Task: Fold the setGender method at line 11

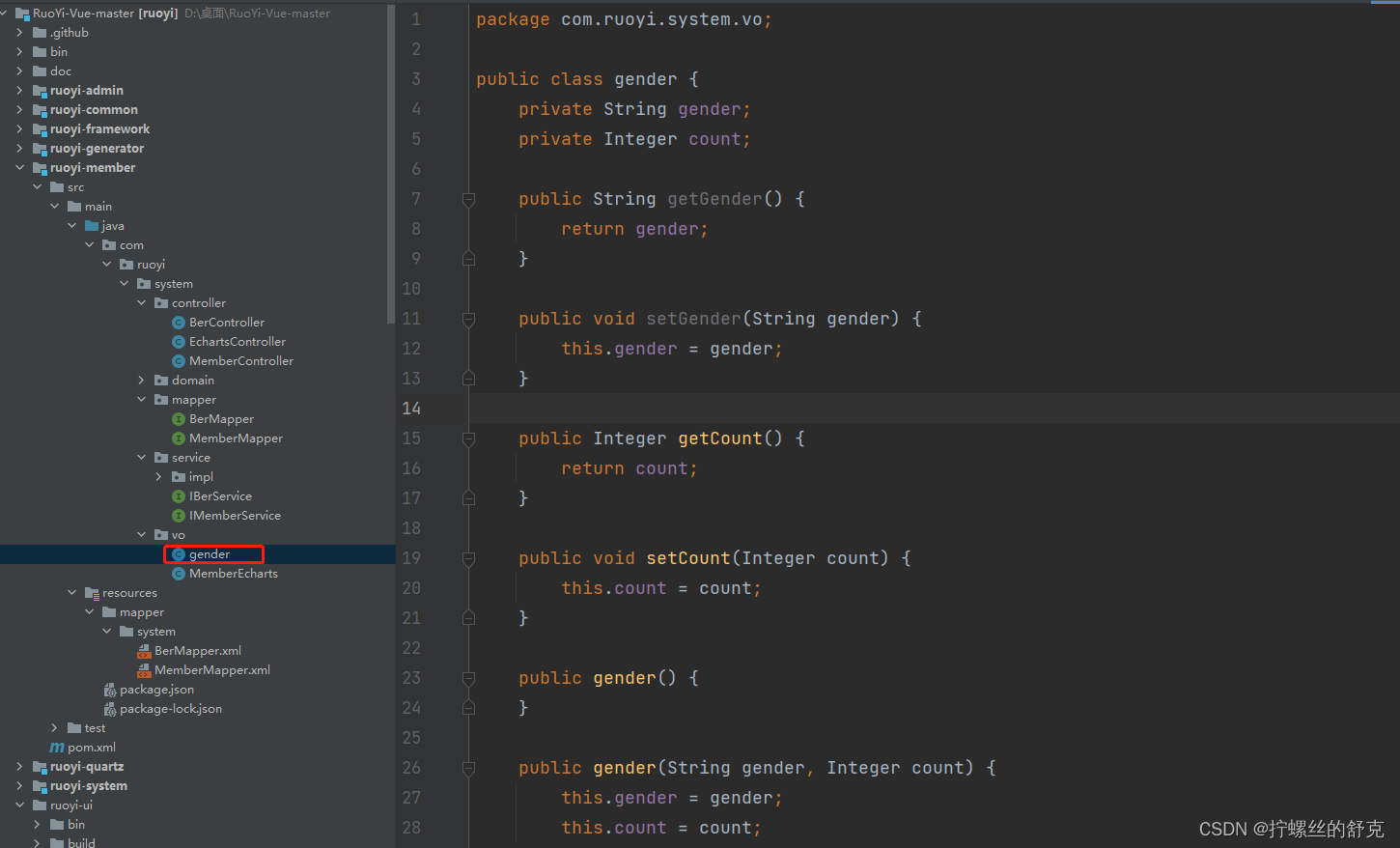Action: (468, 320)
